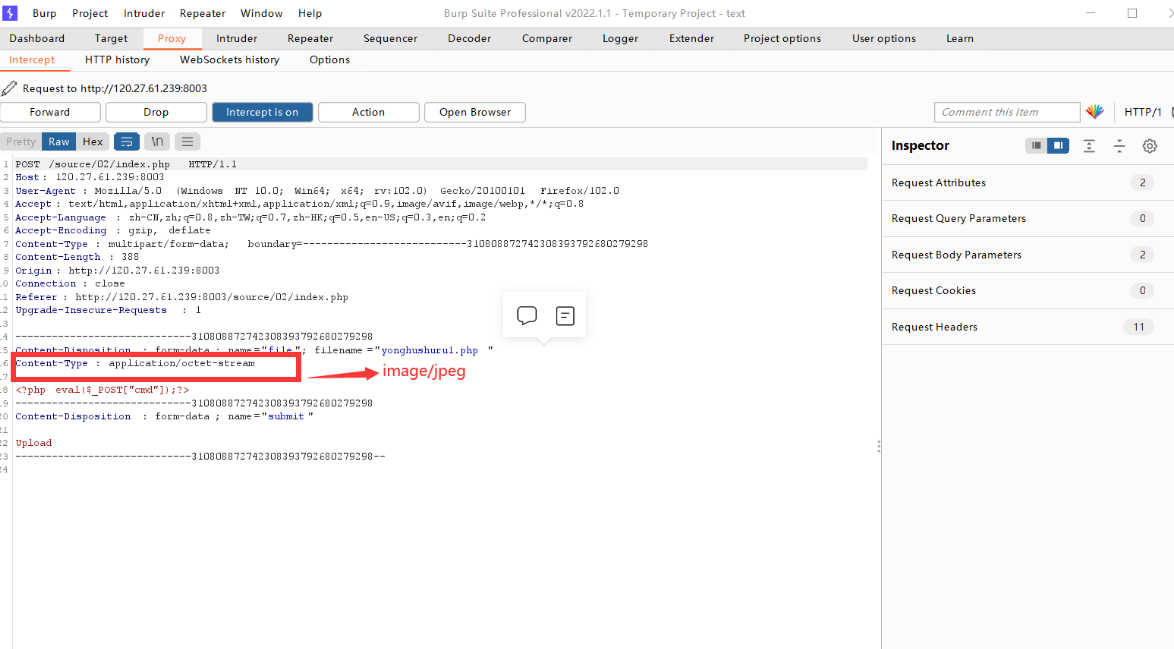Switch to the User options tab
This screenshot has width=1174, height=649.
coord(883,38)
